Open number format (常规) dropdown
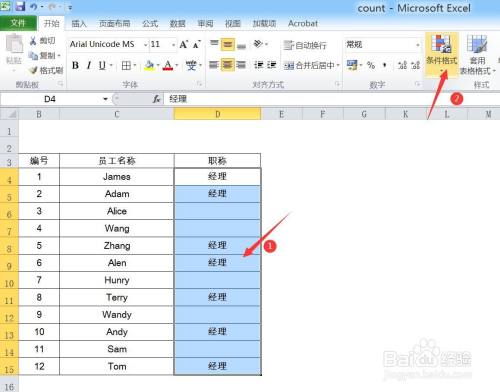Image resolution: width=500 pixels, height=392 pixels. pyautogui.click(x=418, y=44)
